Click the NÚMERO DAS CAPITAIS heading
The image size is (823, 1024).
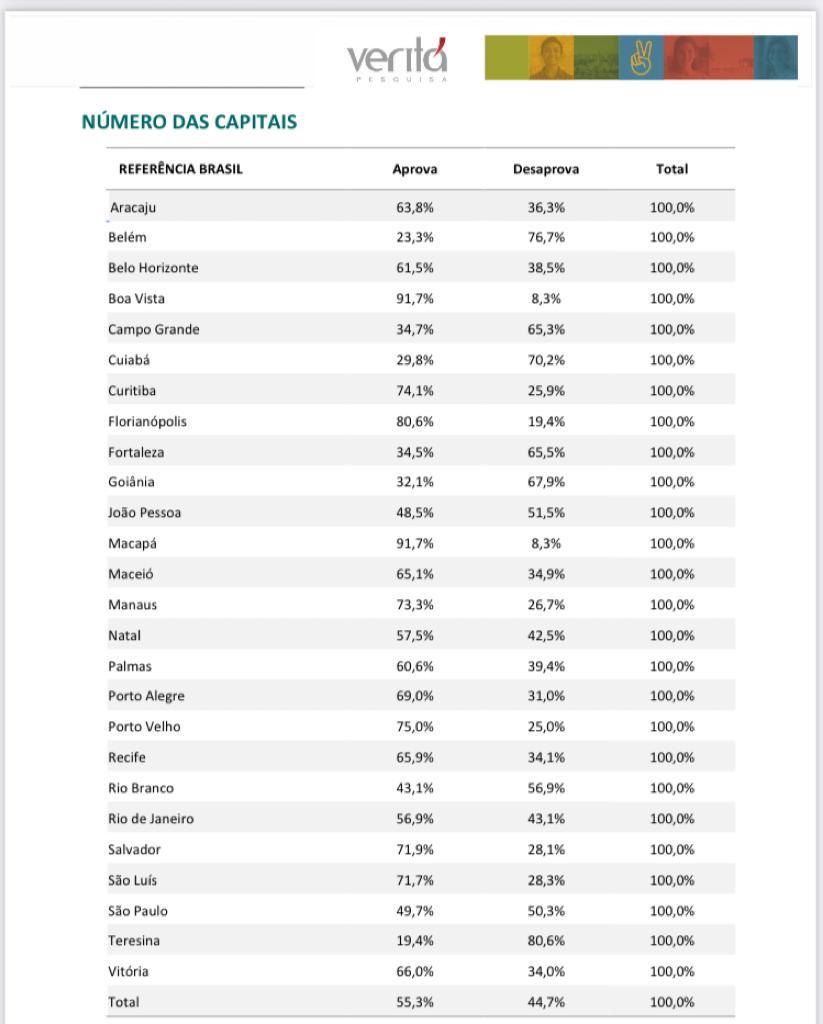click(189, 121)
